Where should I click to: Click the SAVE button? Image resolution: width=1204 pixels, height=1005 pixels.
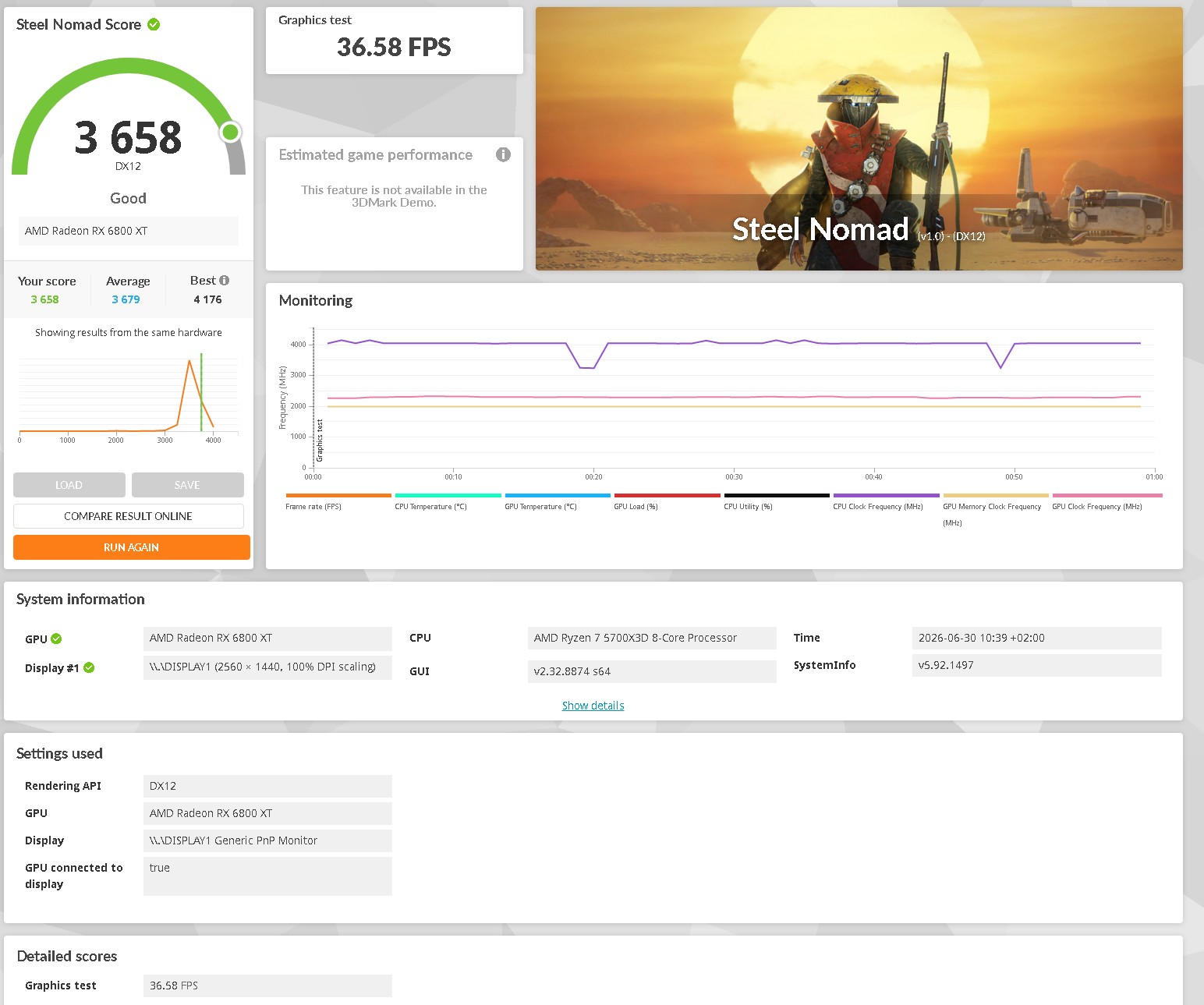[x=187, y=485]
